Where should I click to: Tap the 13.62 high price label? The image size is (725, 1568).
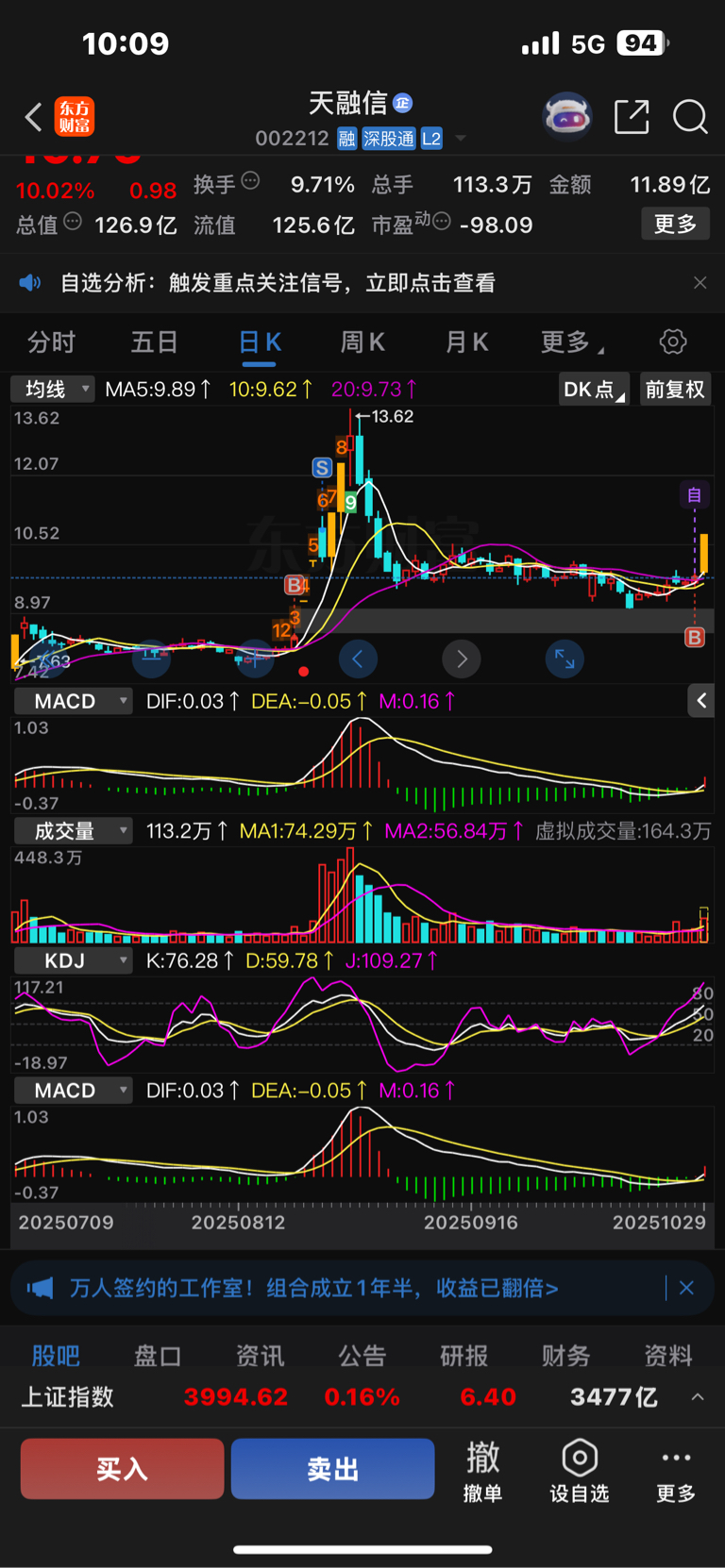tap(393, 416)
